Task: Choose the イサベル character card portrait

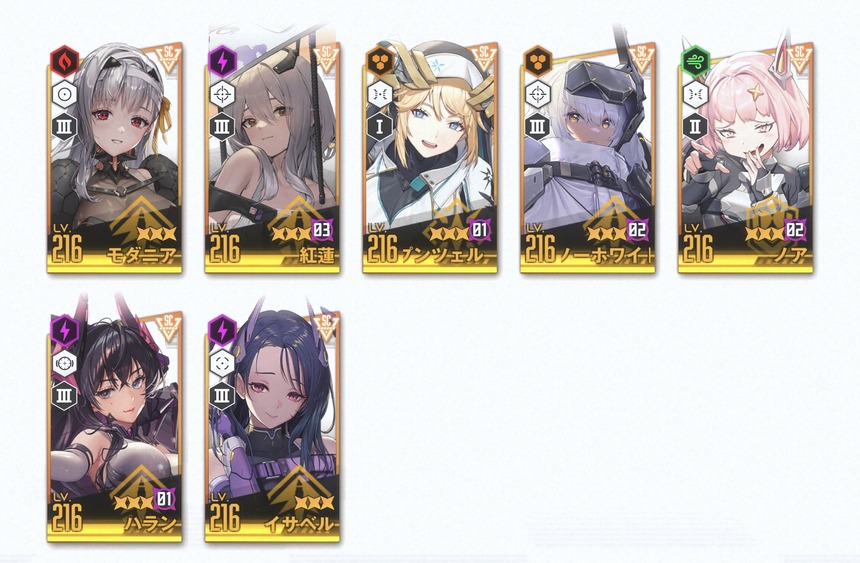Action: (x=273, y=427)
